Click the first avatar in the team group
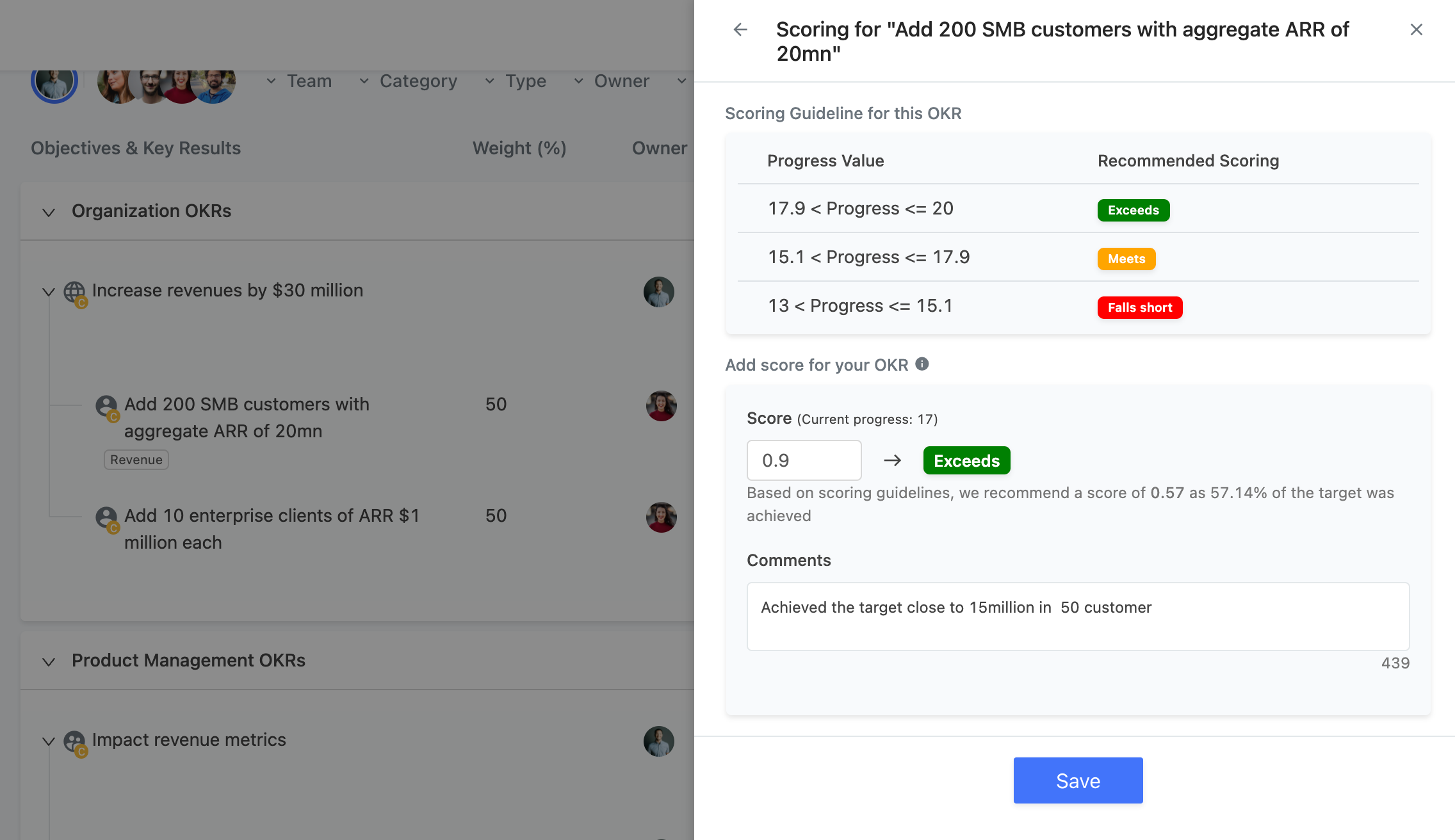Screen dimensions: 1455x840 tap(115, 84)
